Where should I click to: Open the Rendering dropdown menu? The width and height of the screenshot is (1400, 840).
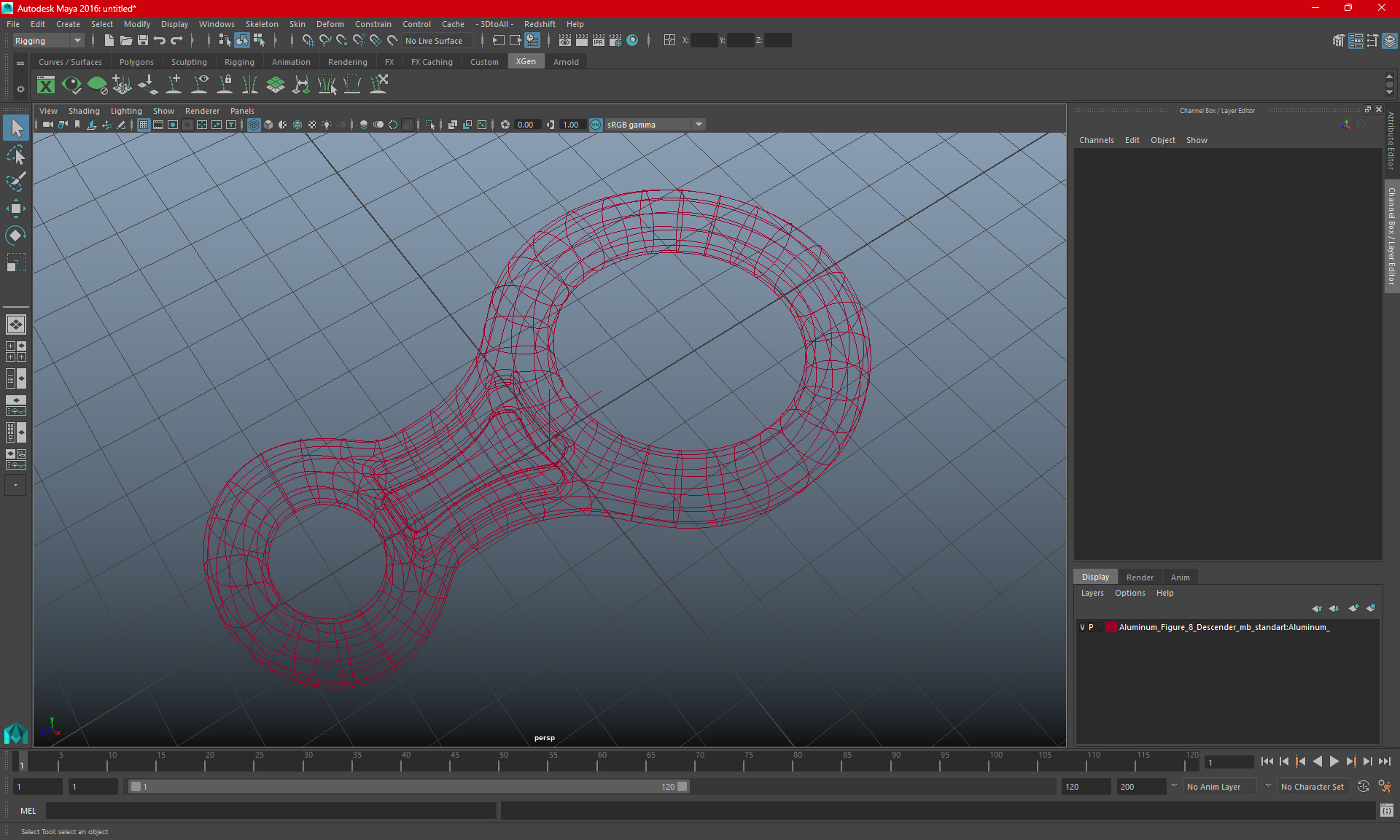[346, 62]
